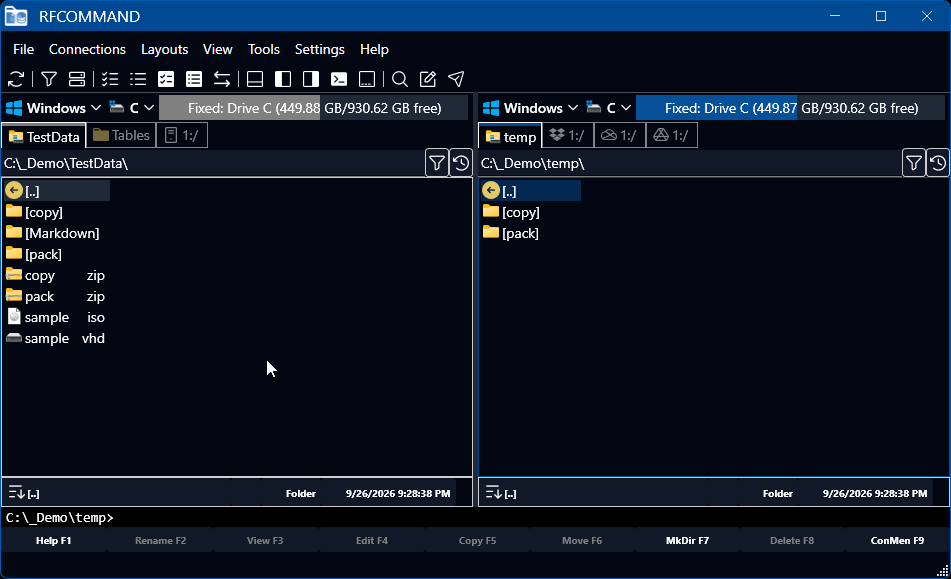This screenshot has height=579, width=951.
Task: Toggle the filled checklist view icon
Action: click(x=166, y=79)
